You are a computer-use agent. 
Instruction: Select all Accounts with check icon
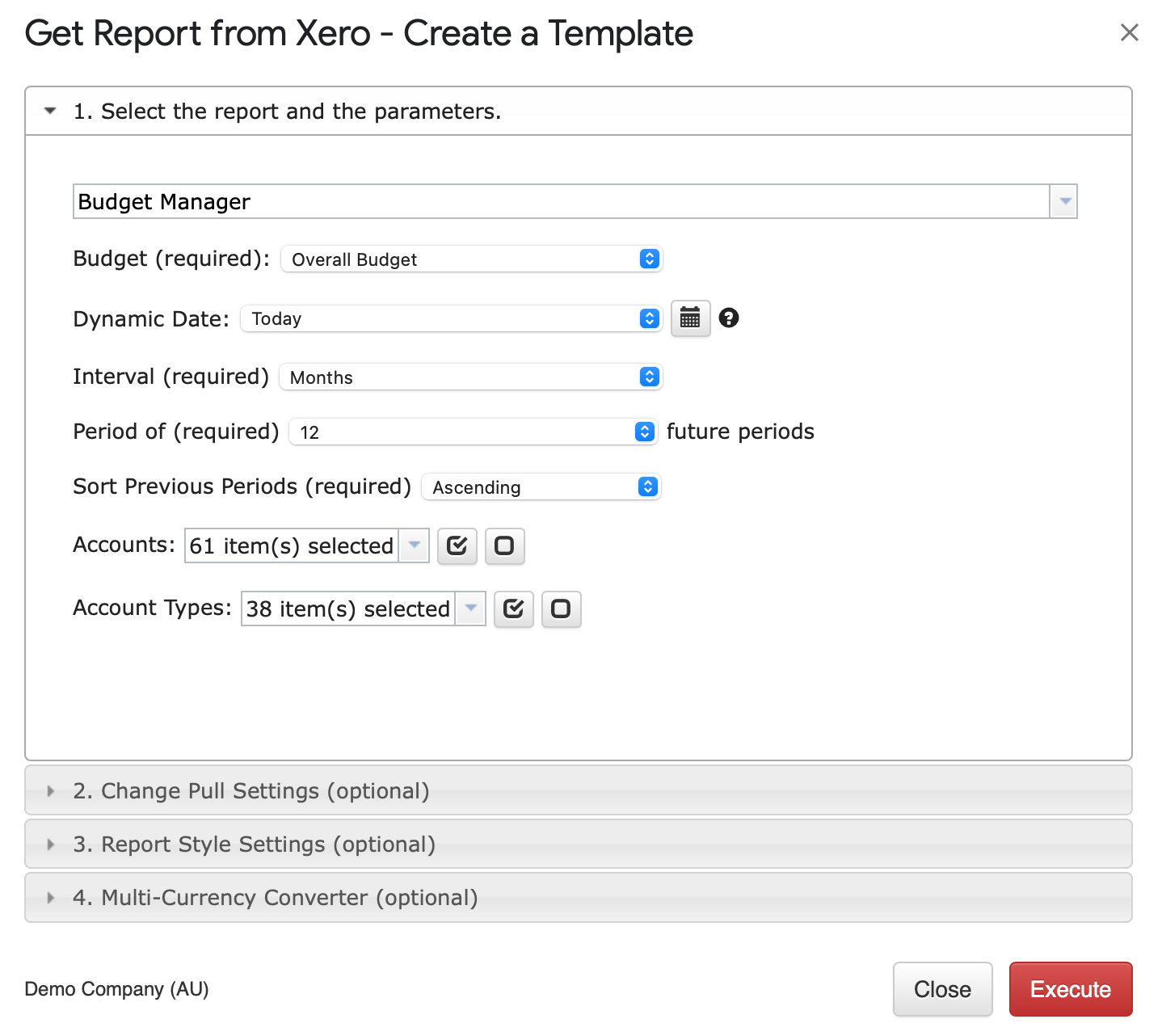(x=457, y=546)
